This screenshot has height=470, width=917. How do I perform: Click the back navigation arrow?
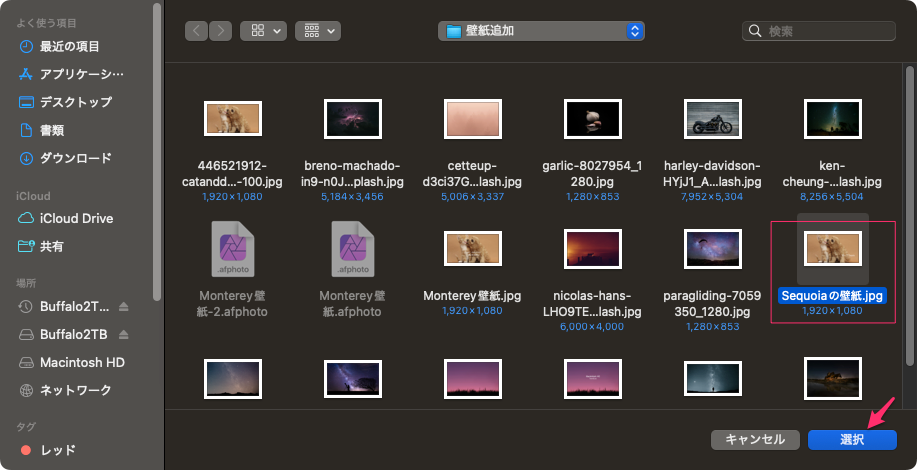coord(196,31)
